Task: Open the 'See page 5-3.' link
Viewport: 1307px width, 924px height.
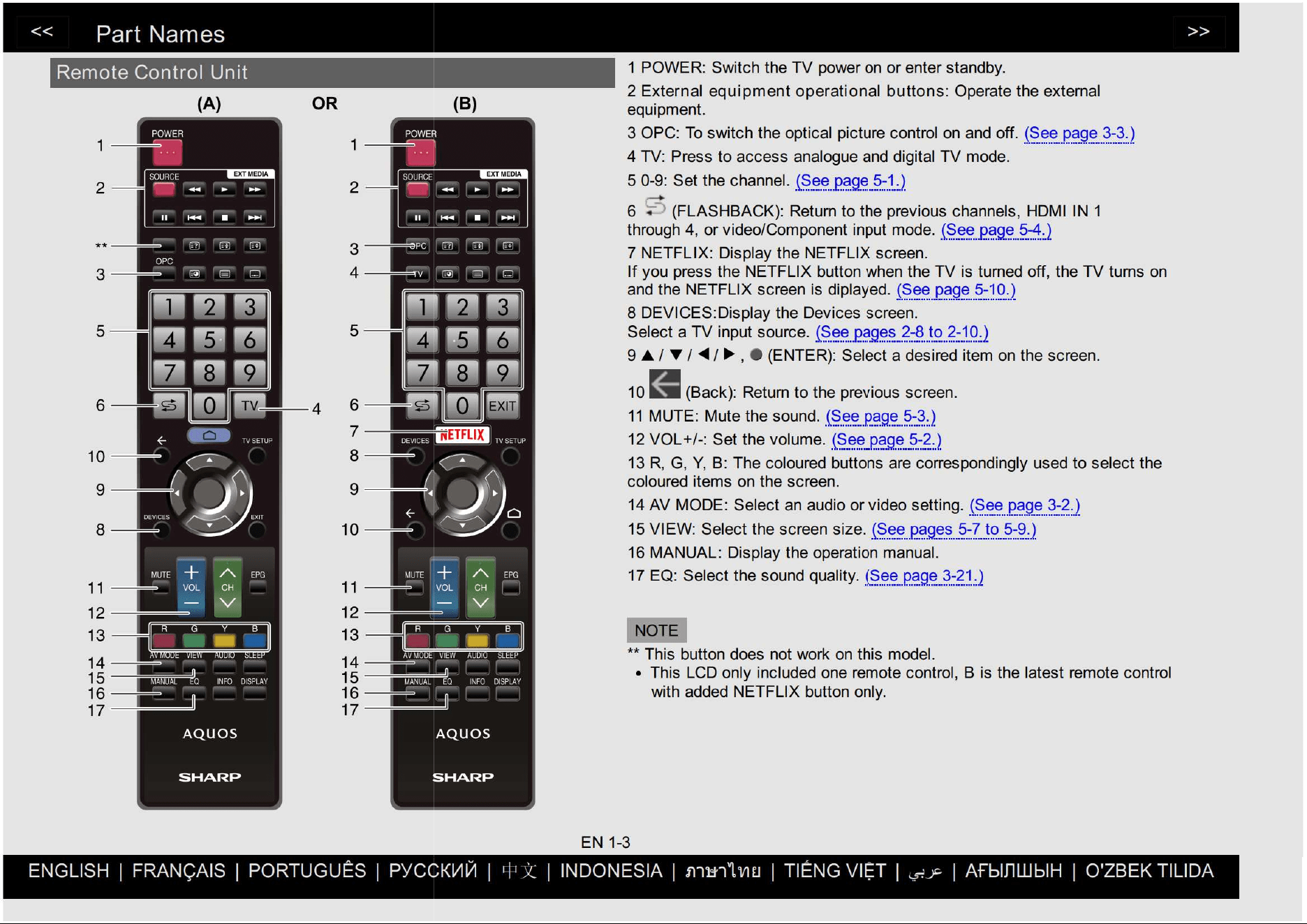Action: [880, 417]
